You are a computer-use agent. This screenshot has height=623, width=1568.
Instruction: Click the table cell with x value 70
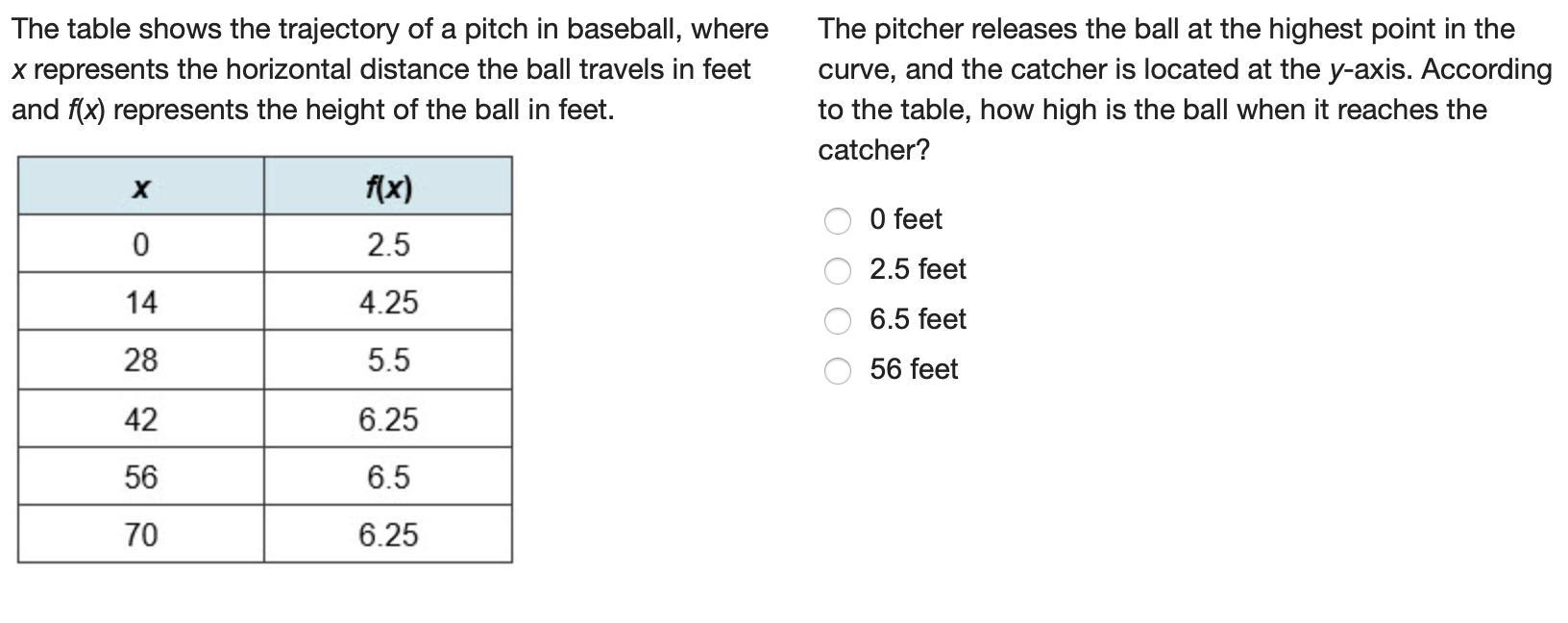140,535
